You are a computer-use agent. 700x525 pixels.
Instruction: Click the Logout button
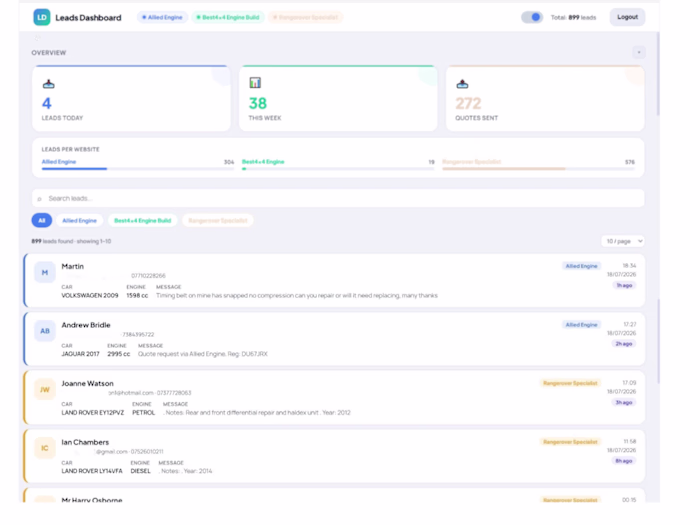627,17
